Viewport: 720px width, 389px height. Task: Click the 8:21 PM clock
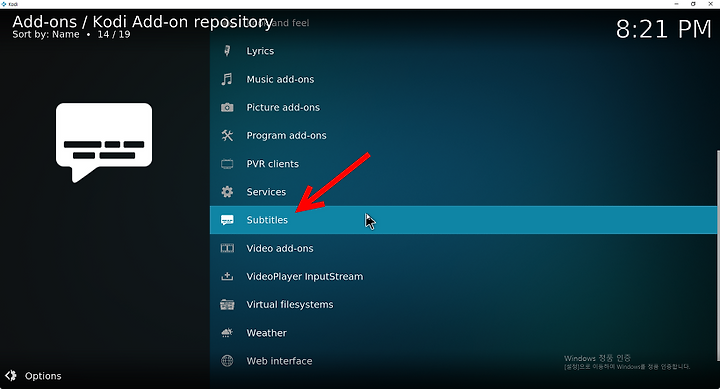click(x=664, y=29)
